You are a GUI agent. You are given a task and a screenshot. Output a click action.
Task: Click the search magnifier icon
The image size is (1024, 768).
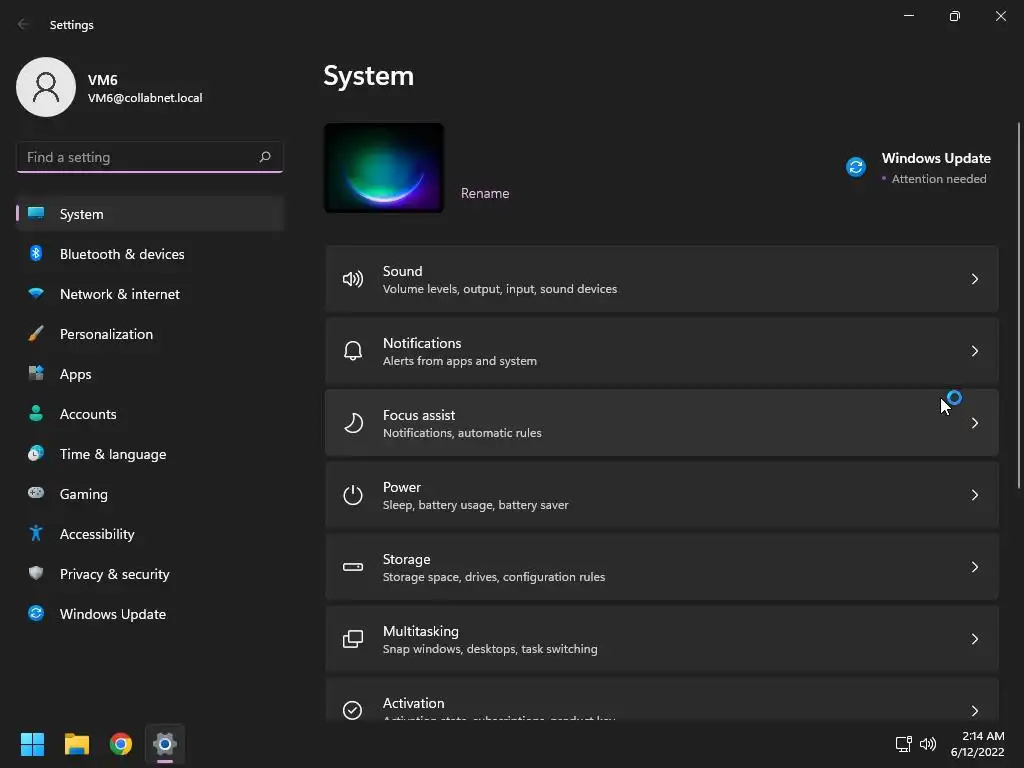tap(265, 157)
